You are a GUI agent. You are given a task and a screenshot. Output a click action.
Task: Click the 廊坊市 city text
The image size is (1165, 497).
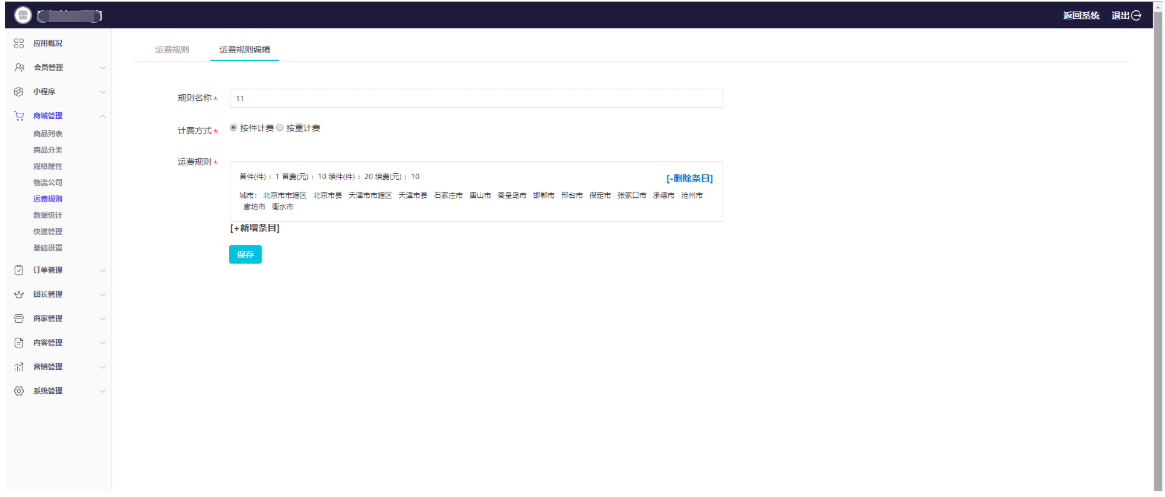click(254, 207)
